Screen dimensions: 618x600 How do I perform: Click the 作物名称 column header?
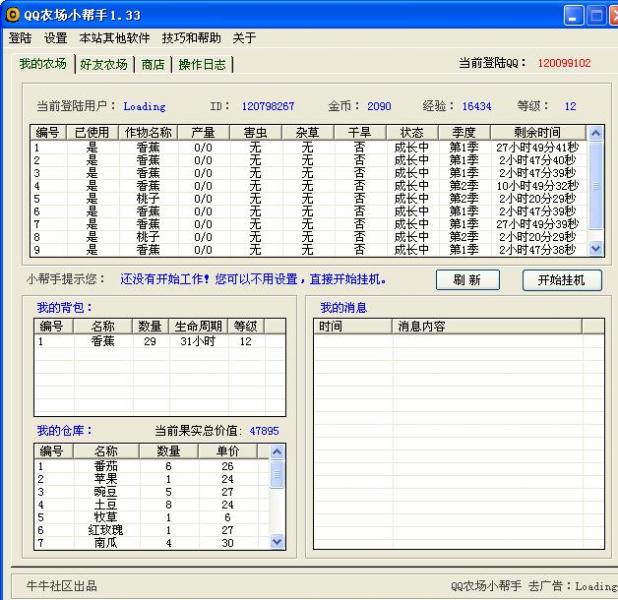pyautogui.click(x=148, y=132)
